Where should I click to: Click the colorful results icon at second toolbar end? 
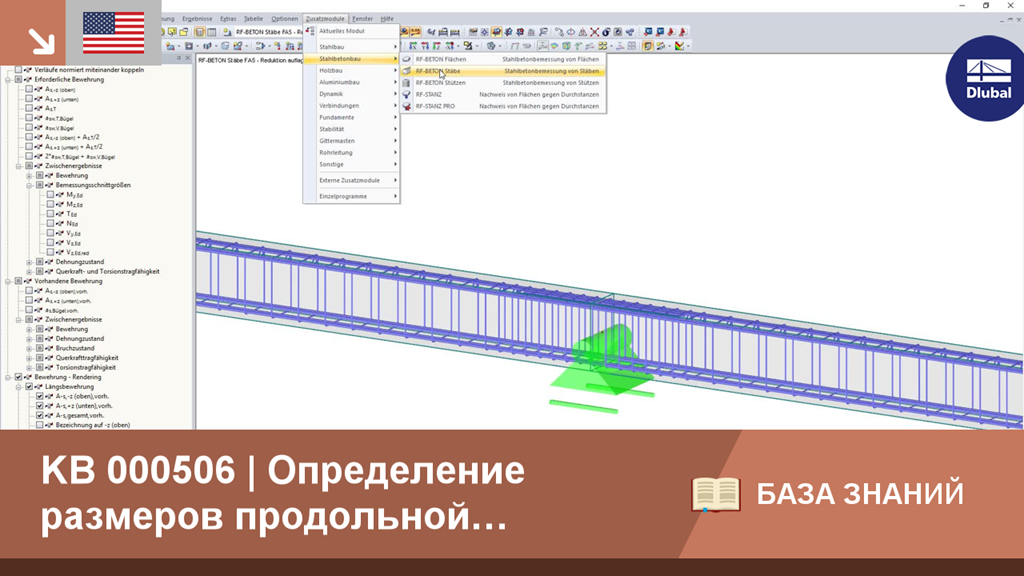679,46
